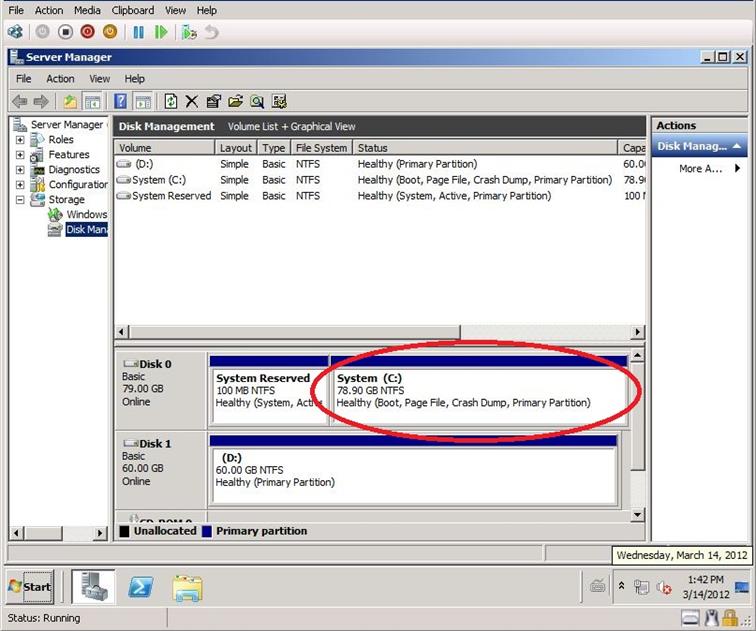This screenshot has width=756, height=631.
Task: Expand the Roles tree node
Action: (x=20, y=140)
